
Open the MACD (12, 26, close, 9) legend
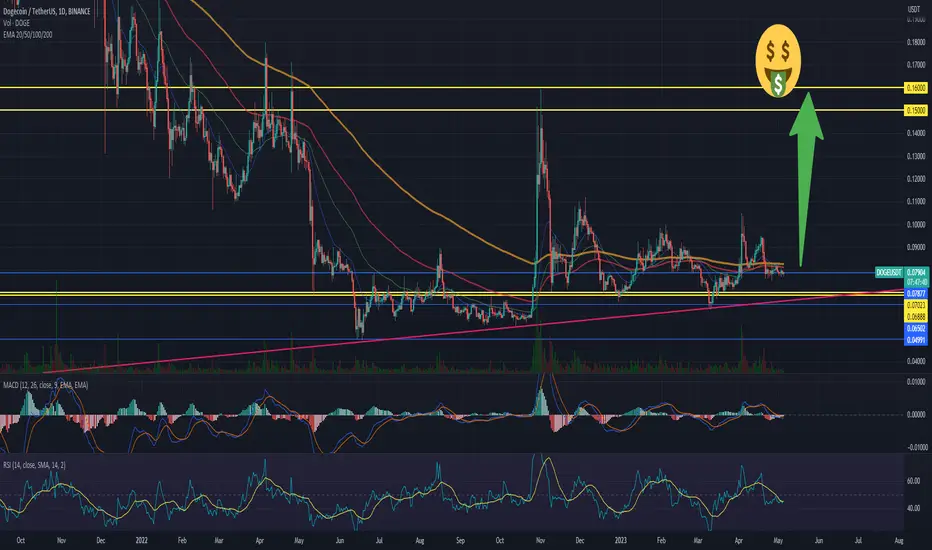coord(45,385)
